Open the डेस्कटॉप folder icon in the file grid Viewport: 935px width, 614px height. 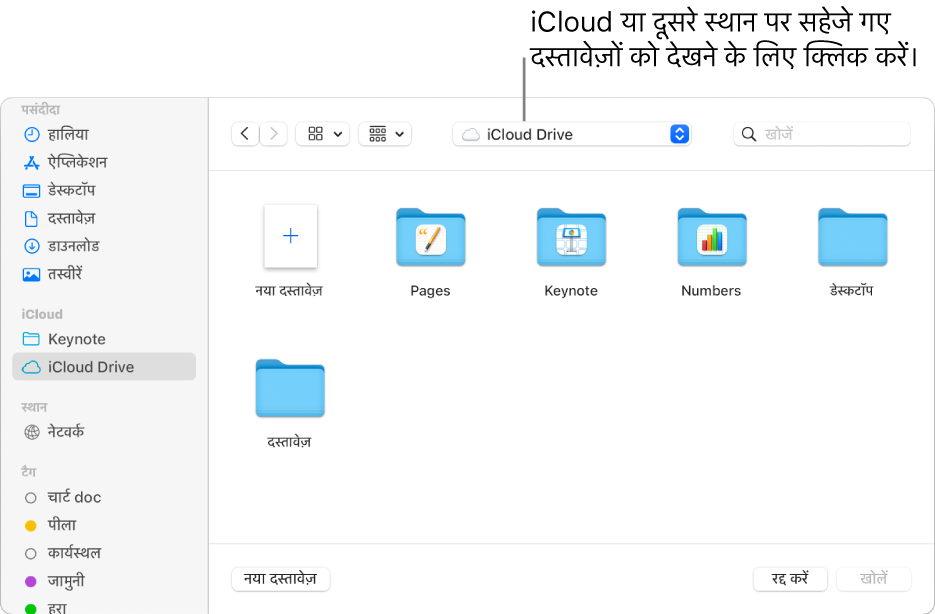coord(852,237)
